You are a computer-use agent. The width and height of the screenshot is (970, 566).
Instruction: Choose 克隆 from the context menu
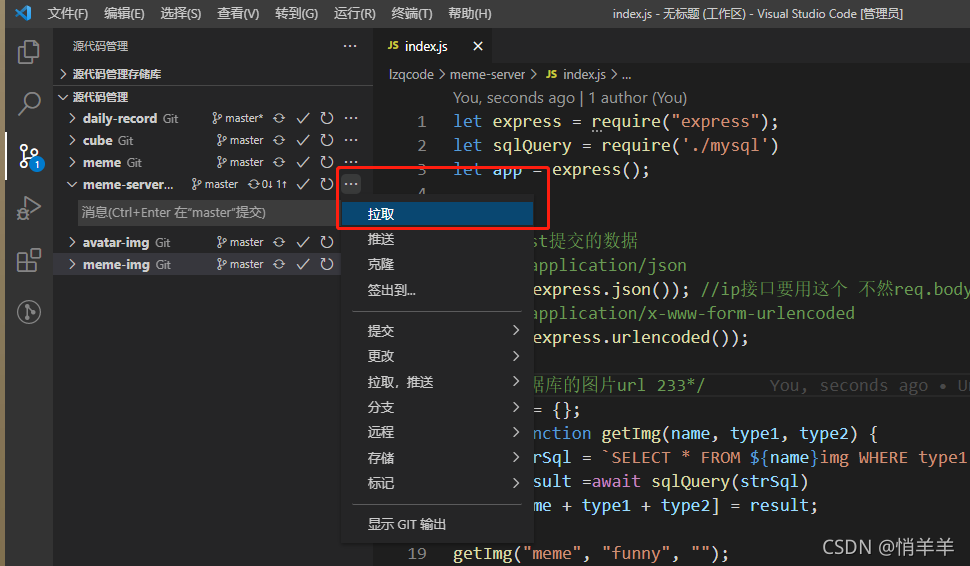437,265
